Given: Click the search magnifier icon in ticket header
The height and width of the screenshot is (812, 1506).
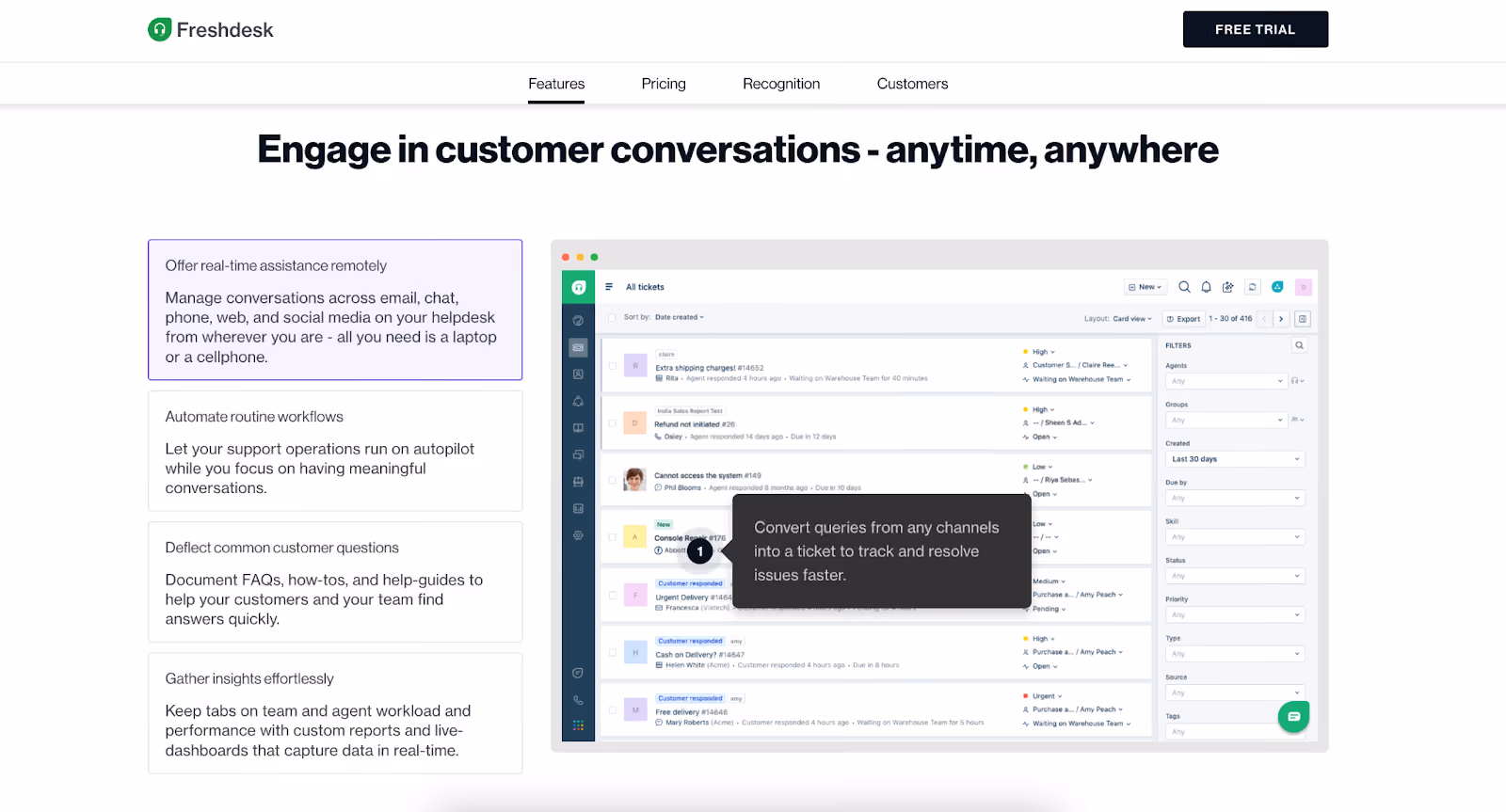Looking at the screenshot, I should point(1184,287).
